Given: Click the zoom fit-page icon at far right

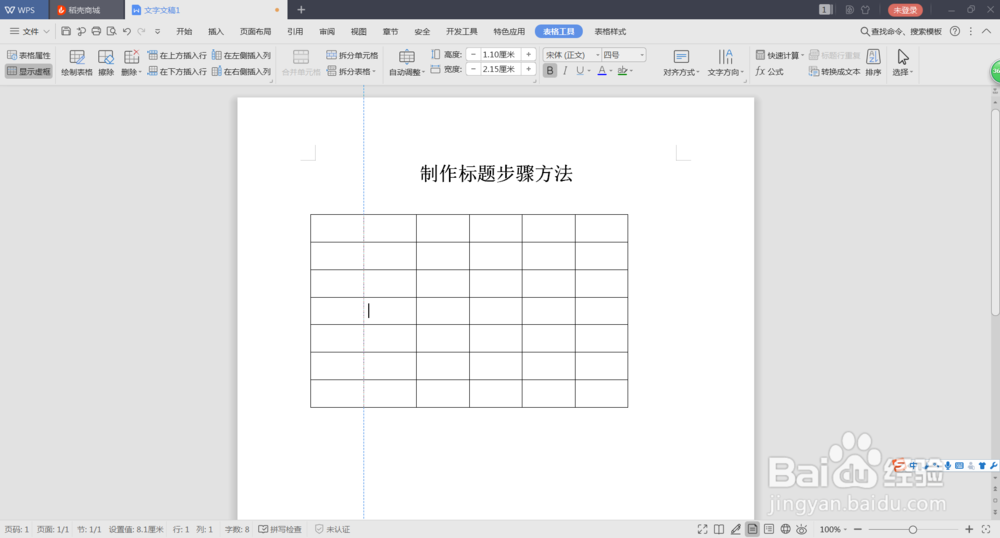Looking at the screenshot, I should (x=986, y=529).
